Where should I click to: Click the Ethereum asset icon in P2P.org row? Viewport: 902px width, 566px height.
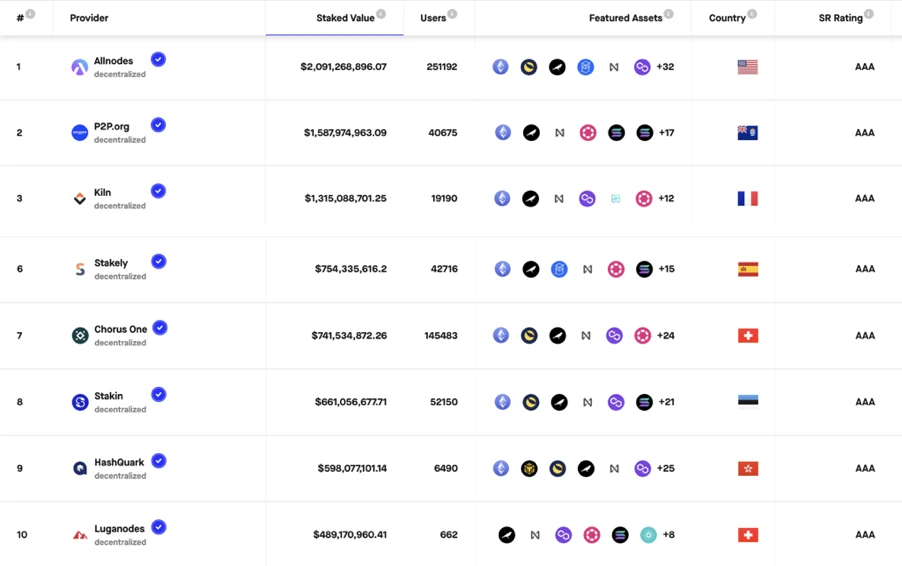(503, 132)
